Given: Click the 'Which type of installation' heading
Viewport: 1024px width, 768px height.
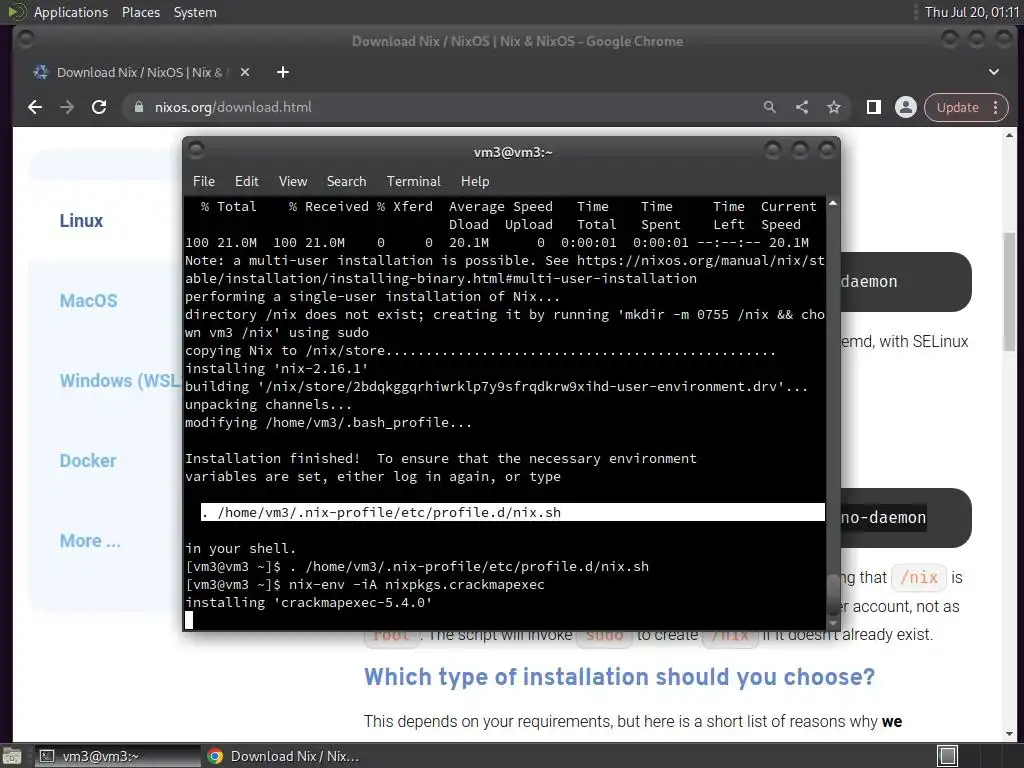Looking at the screenshot, I should pos(619,677).
